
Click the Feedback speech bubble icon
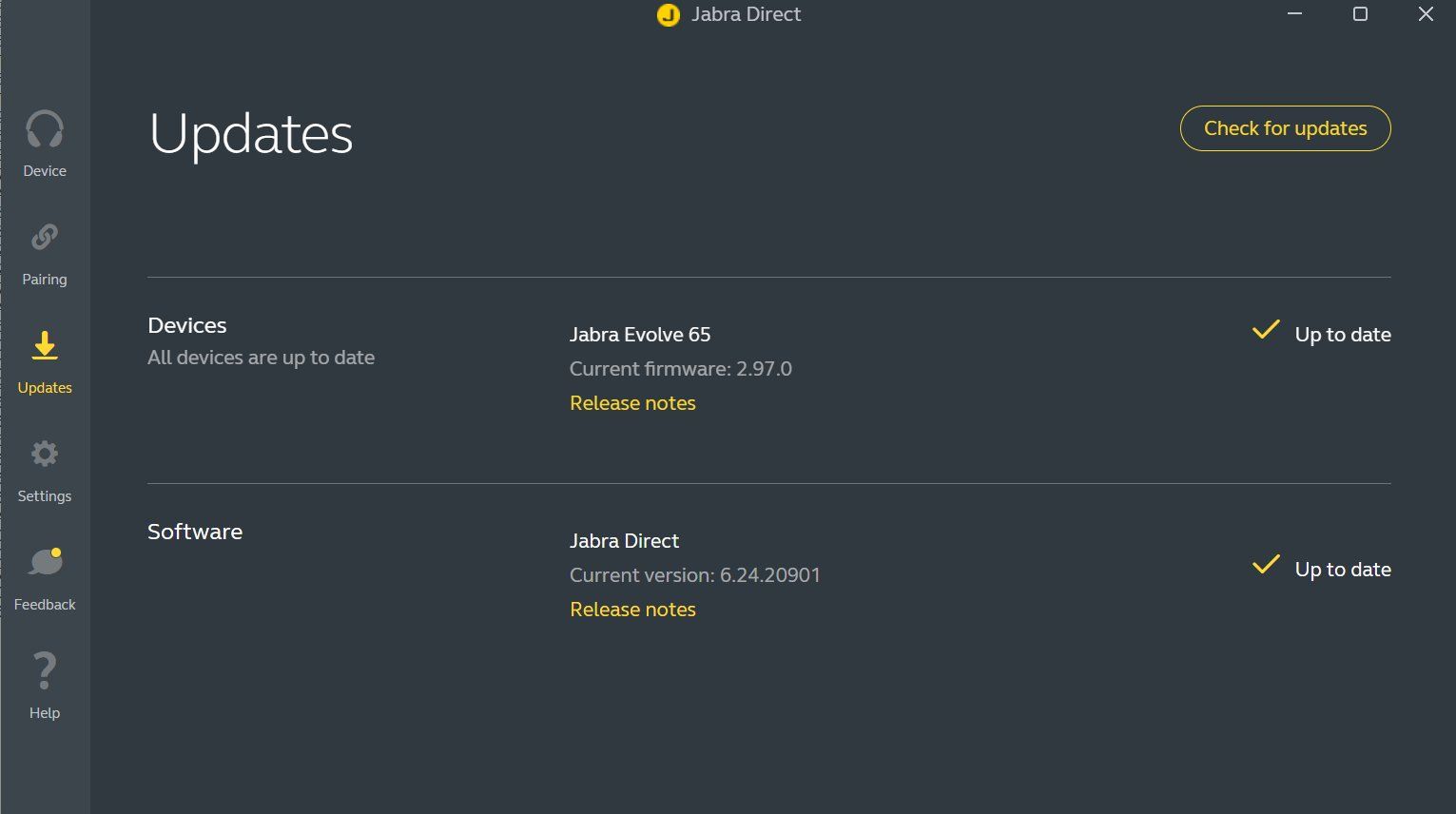(x=45, y=562)
